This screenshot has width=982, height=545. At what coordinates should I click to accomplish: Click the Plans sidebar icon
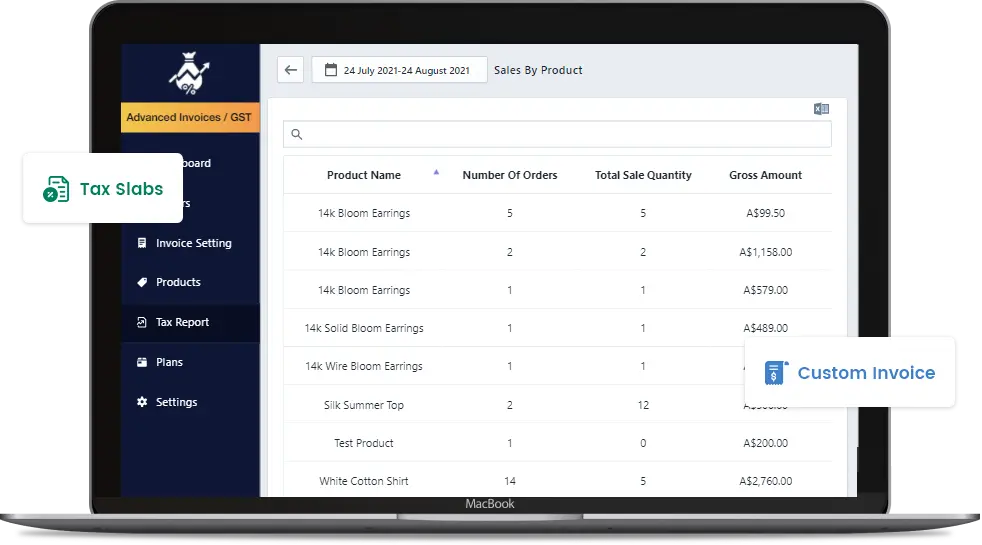click(141, 363)
